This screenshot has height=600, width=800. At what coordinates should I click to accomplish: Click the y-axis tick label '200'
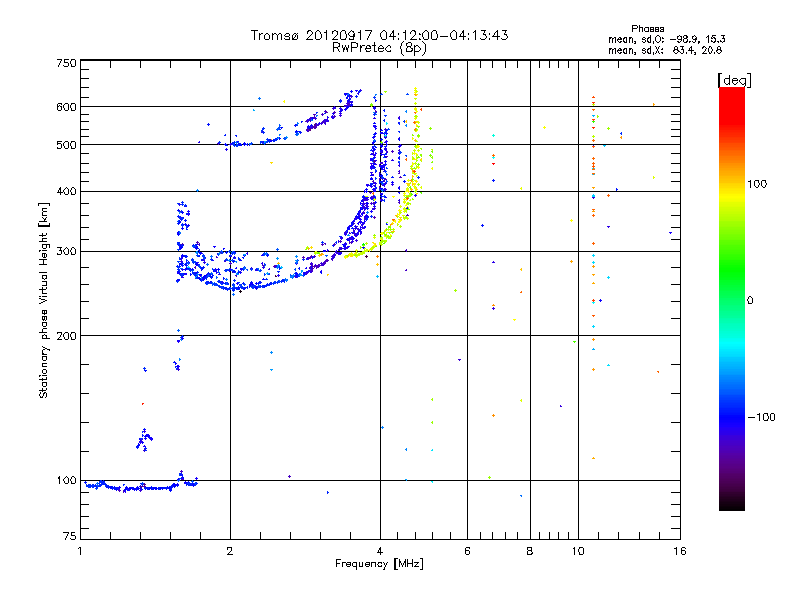(66, 336)
